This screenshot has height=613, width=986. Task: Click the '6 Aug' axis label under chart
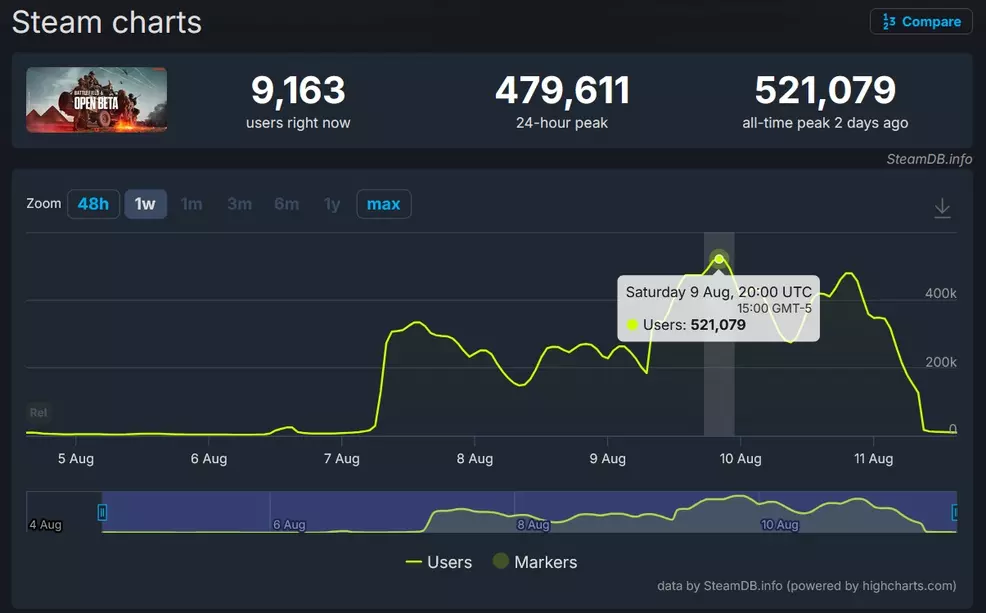pyautogui.click(x=209, y=458)
